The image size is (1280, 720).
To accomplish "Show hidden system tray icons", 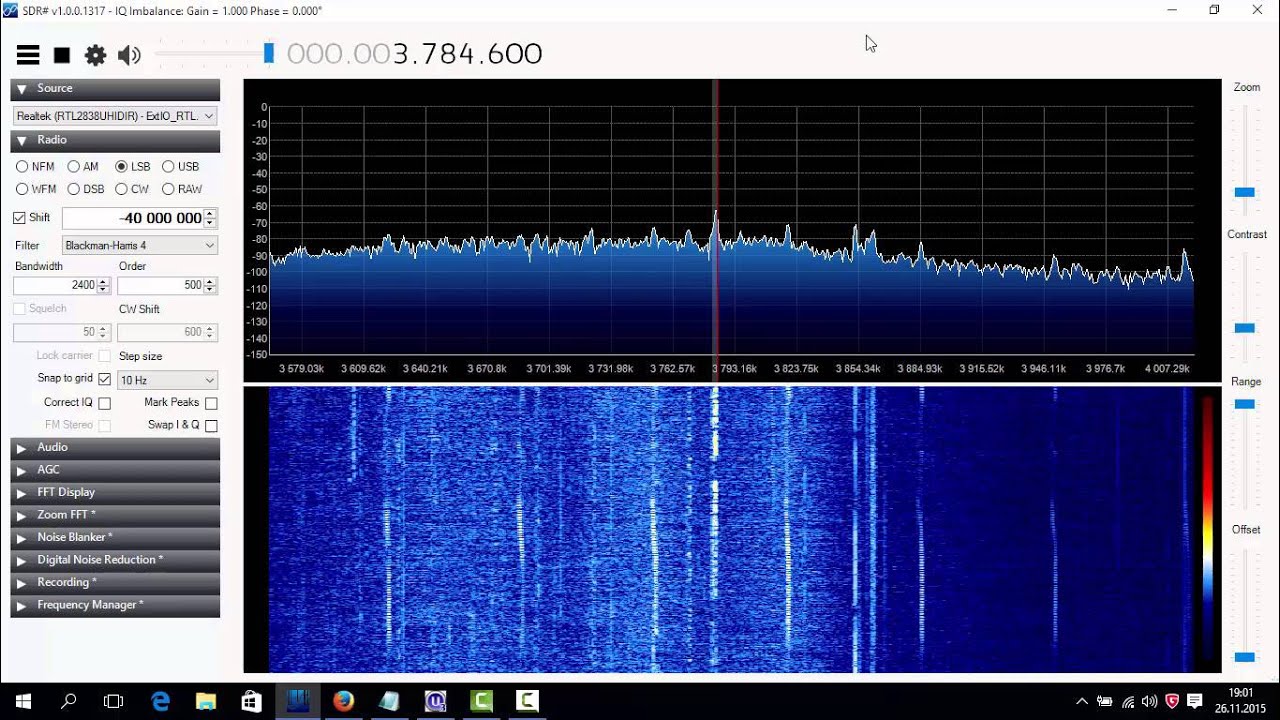I will pyautogui.click(x=1082, y=701).
